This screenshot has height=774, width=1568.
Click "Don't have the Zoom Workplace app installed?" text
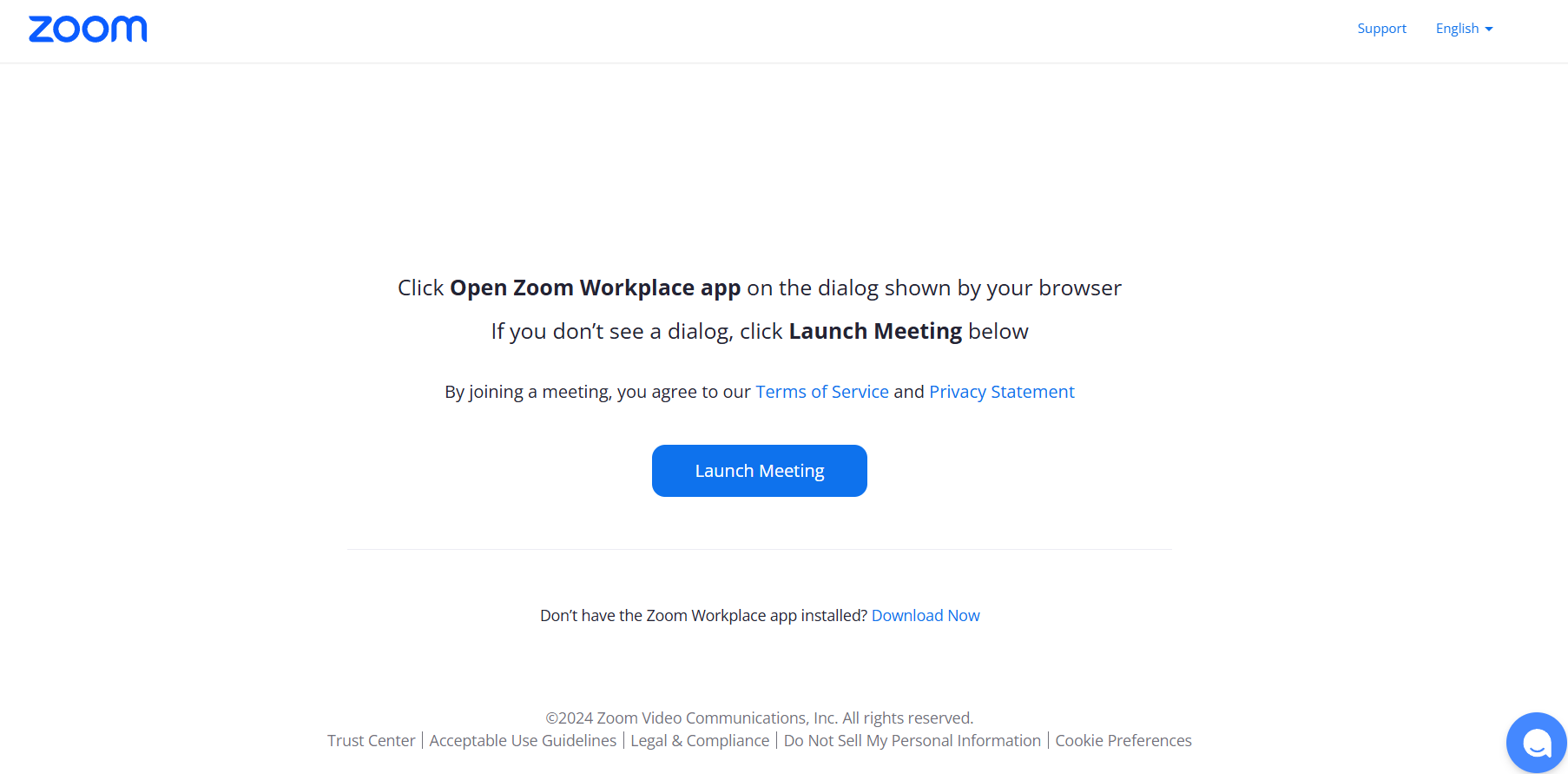(x=703, y=616)
